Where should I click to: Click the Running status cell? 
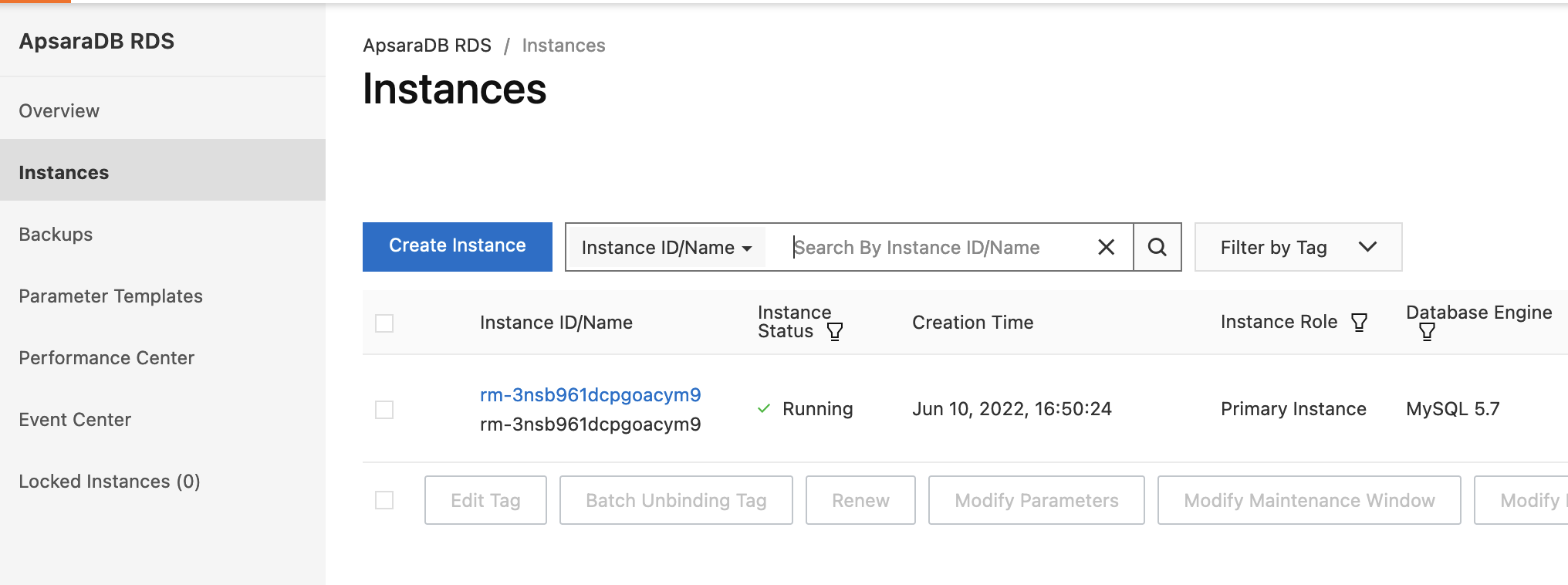coord(806,409)
